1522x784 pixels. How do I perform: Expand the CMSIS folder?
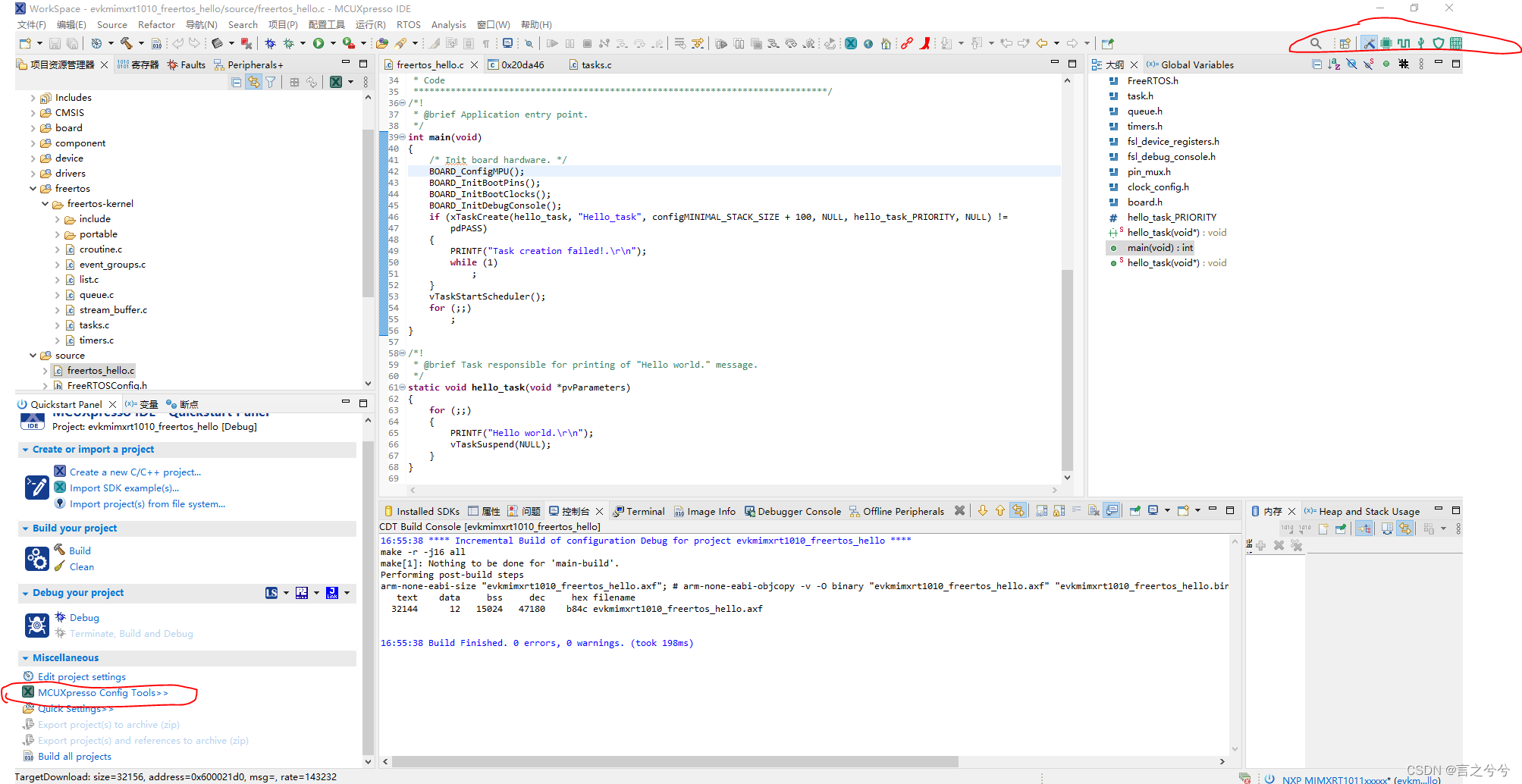click(33, 113)
